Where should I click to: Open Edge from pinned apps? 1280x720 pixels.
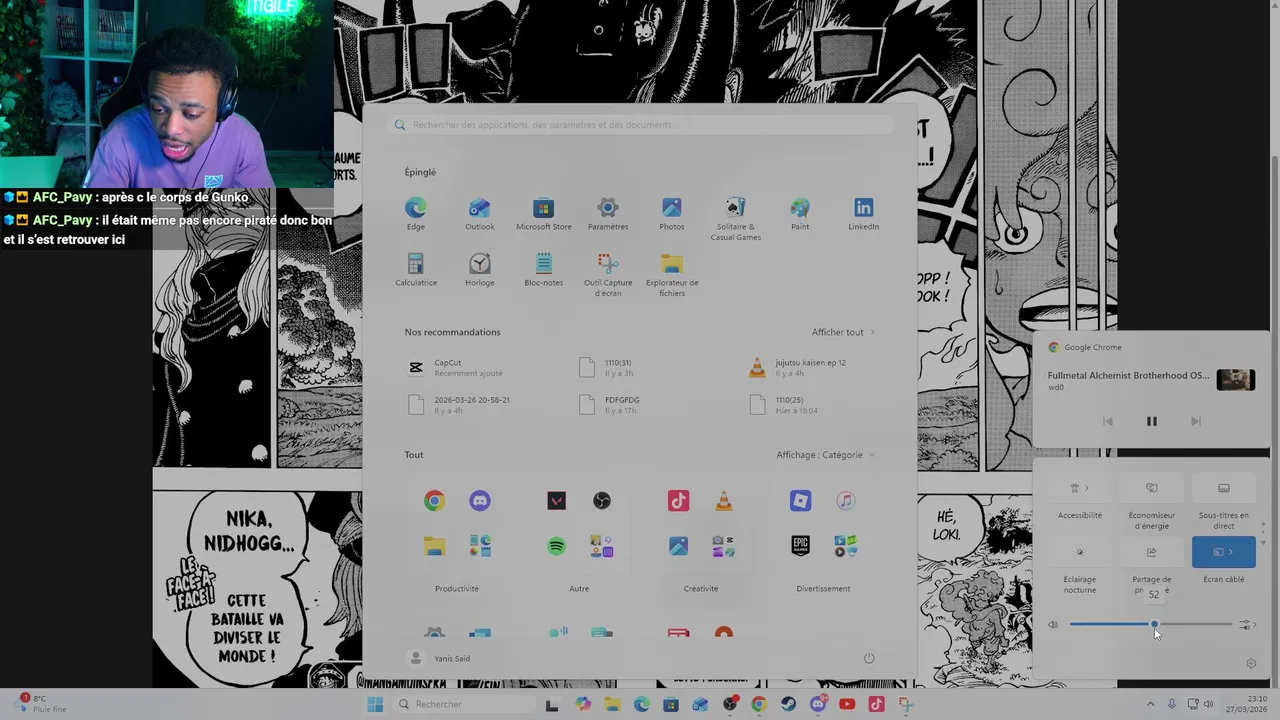click(416, 213)
